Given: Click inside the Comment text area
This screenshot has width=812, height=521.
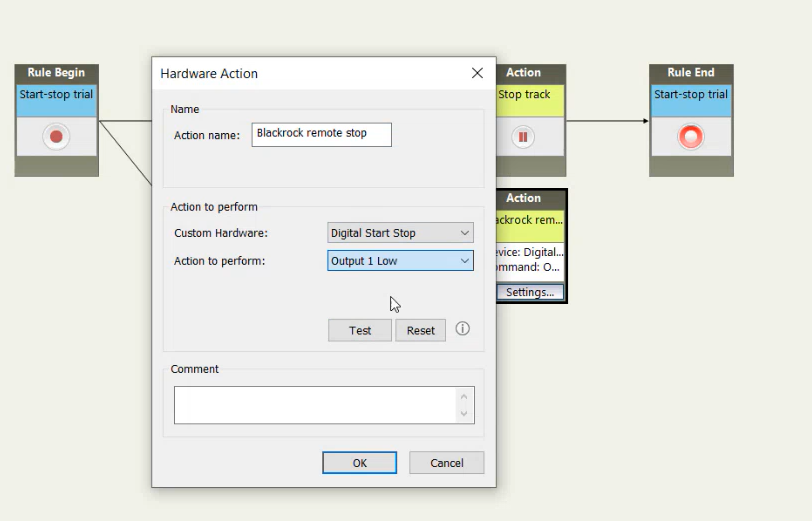Looking at the screenshot, I should (315, 405).
